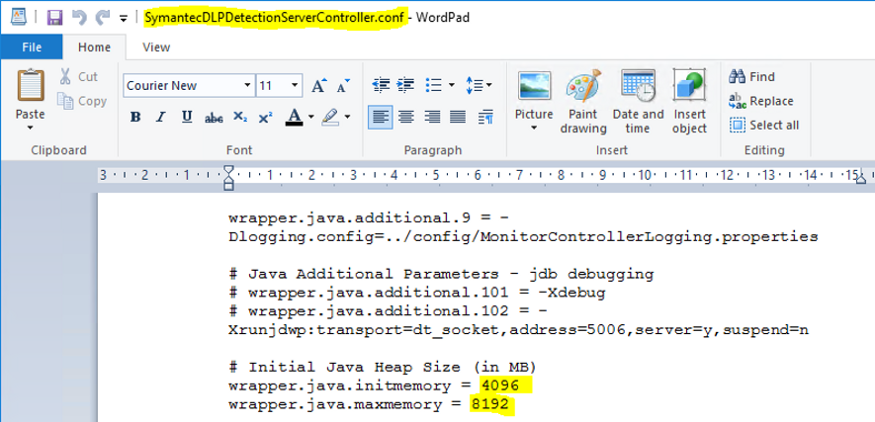
Task: Click the Paste clipboard icon
Action: (30, 86)
